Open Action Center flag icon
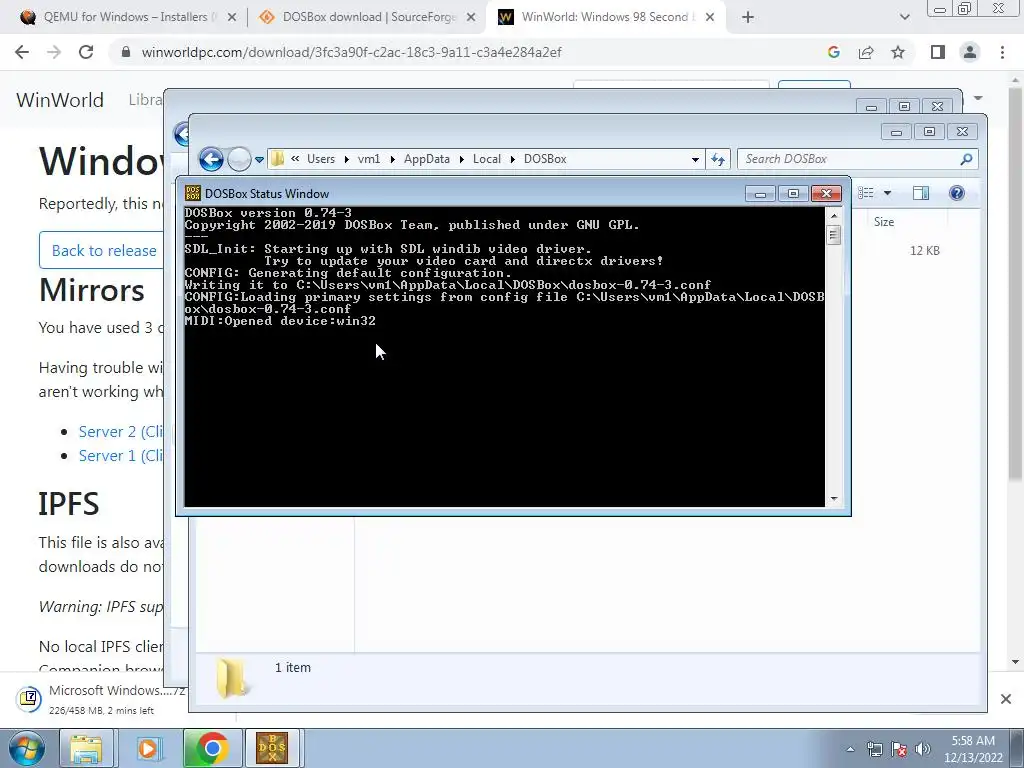This screenshot has width=1024, height=768. (x=899, y=749)
